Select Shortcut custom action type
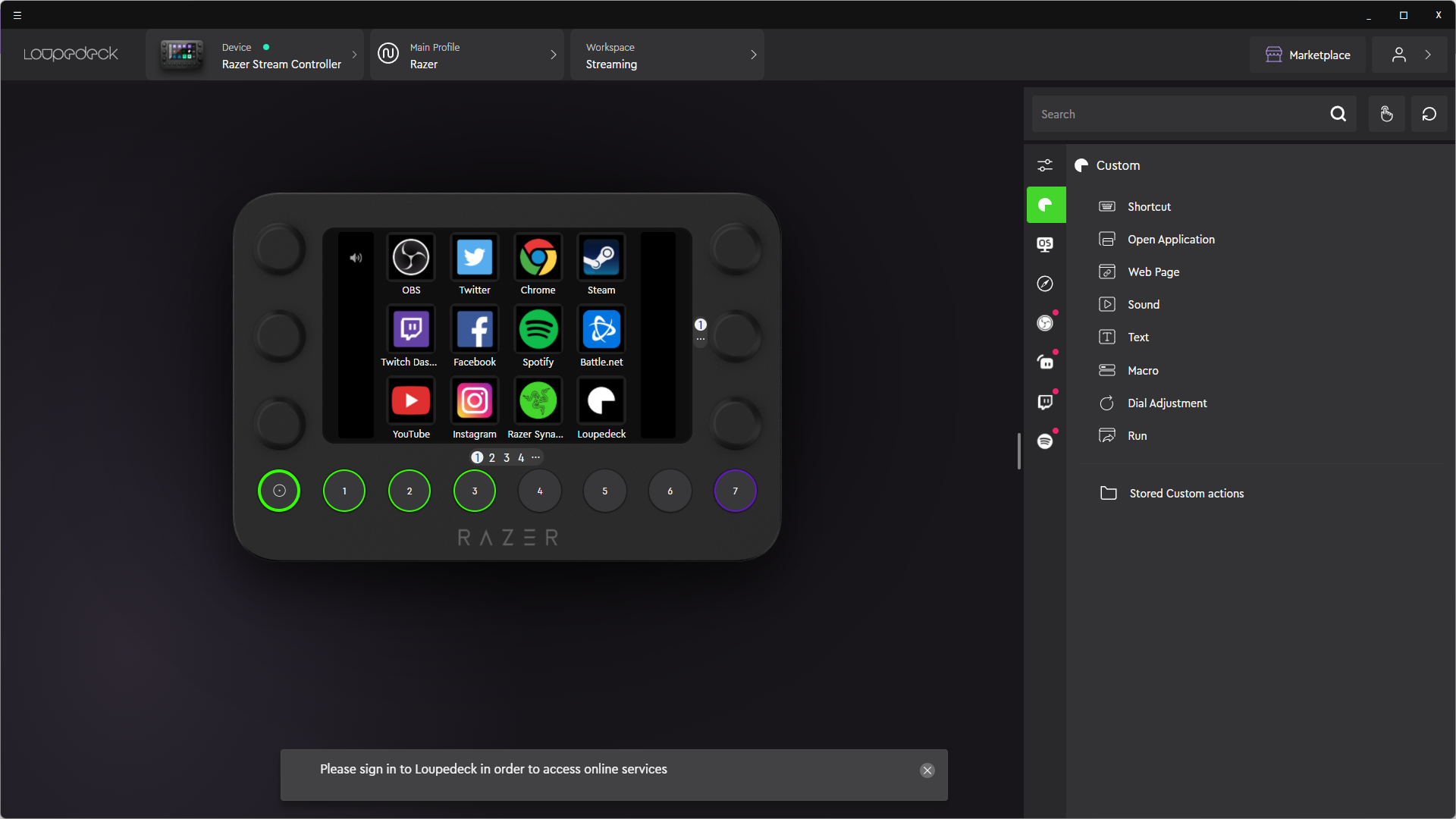Viewport: 1456px width, 819px height. click(x=1149, y=206)
